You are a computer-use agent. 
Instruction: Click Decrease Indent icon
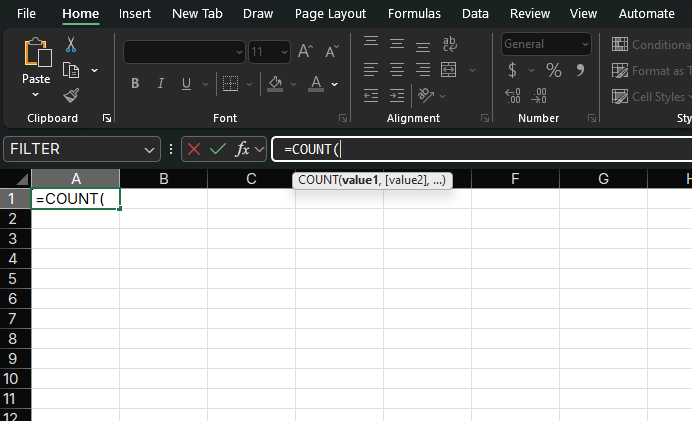click(371, 95)
